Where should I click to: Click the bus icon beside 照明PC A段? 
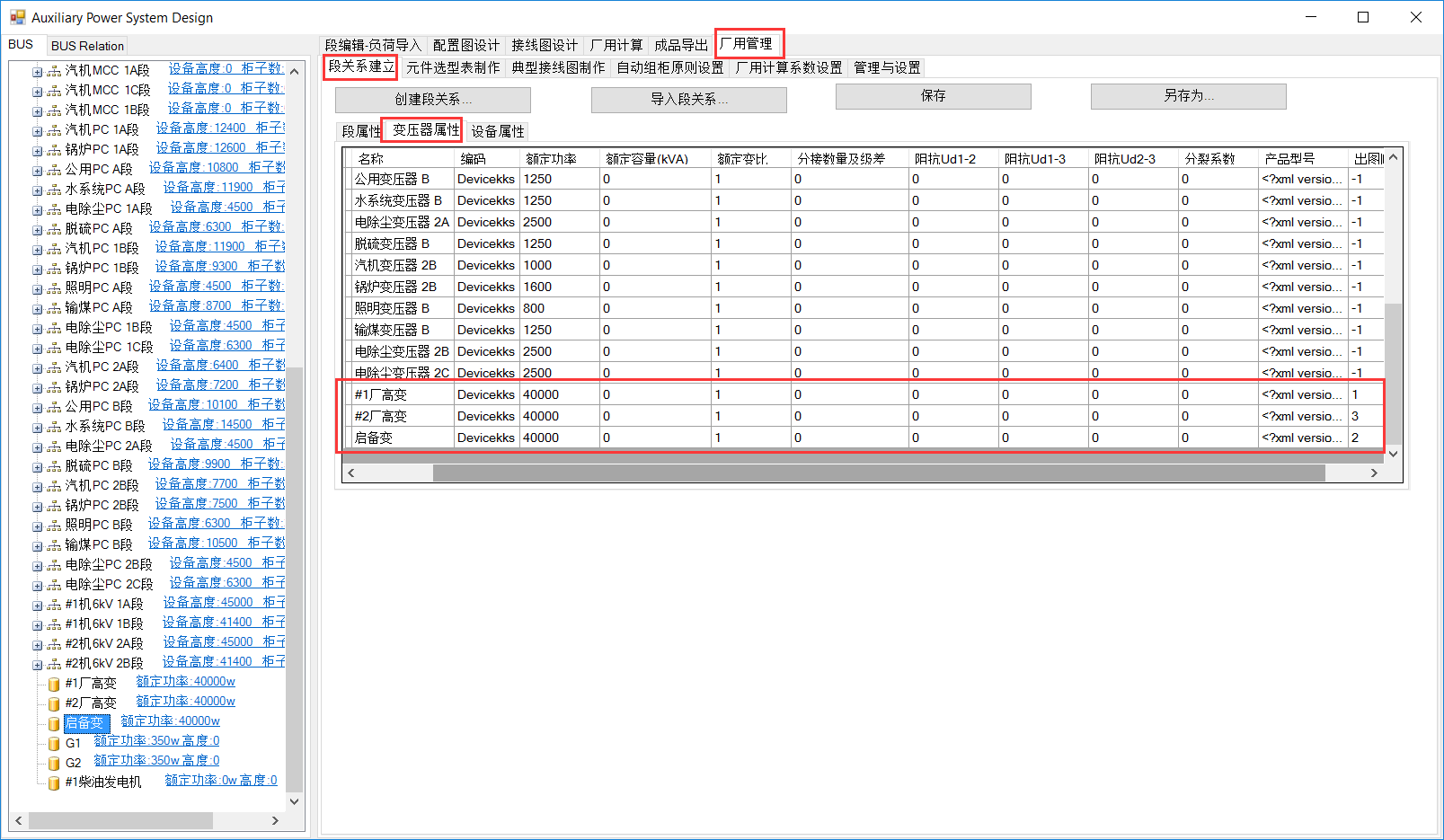[54, 288]
